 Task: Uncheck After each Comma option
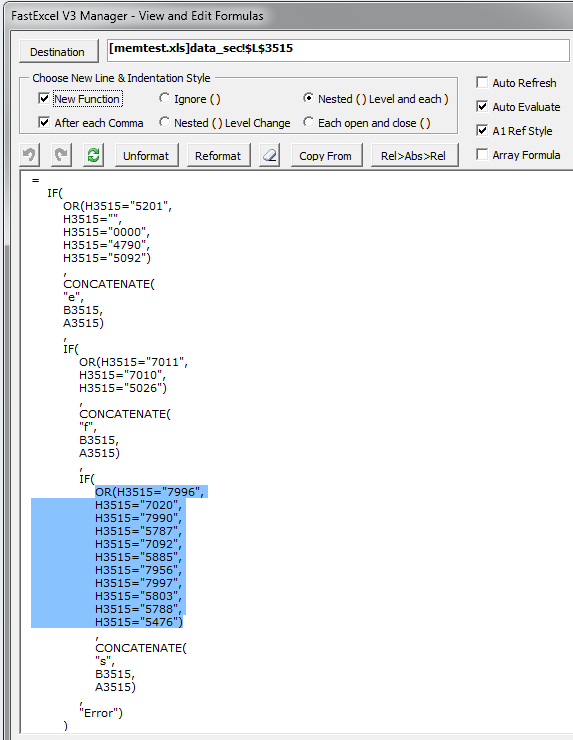click(44, 123)
